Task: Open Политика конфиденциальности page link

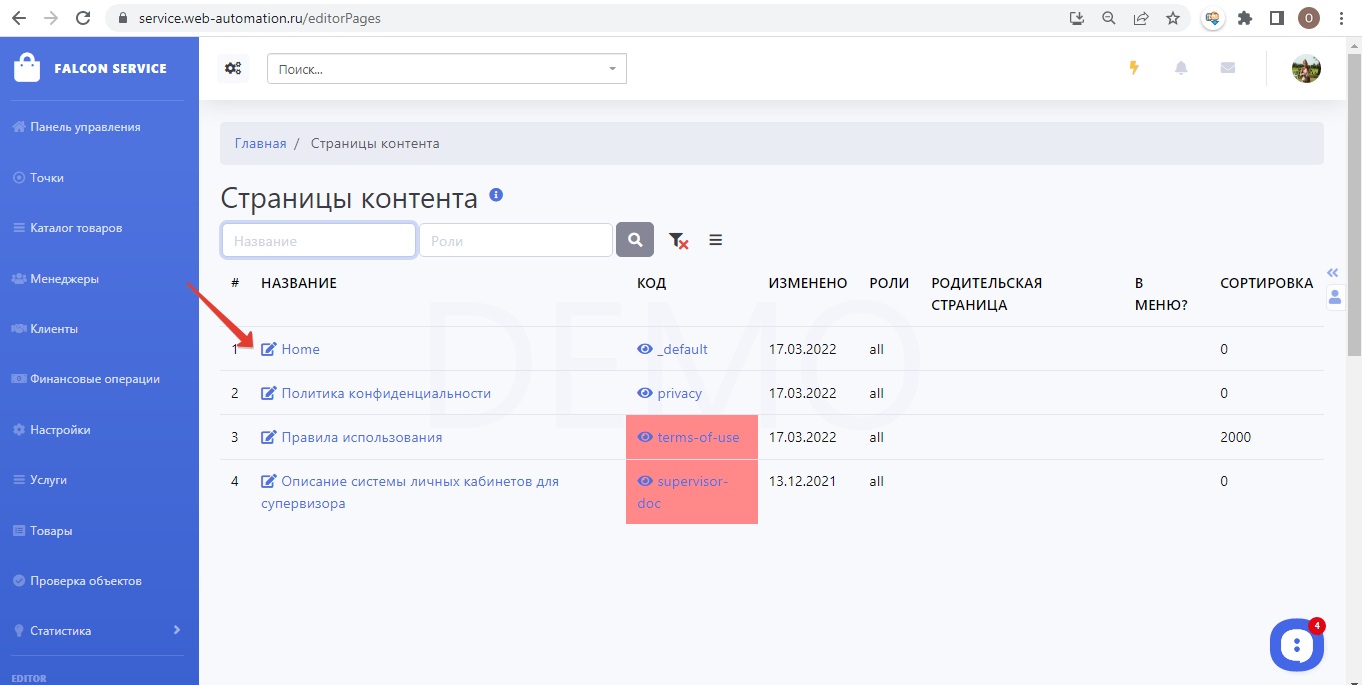Action: click(386, 393)
